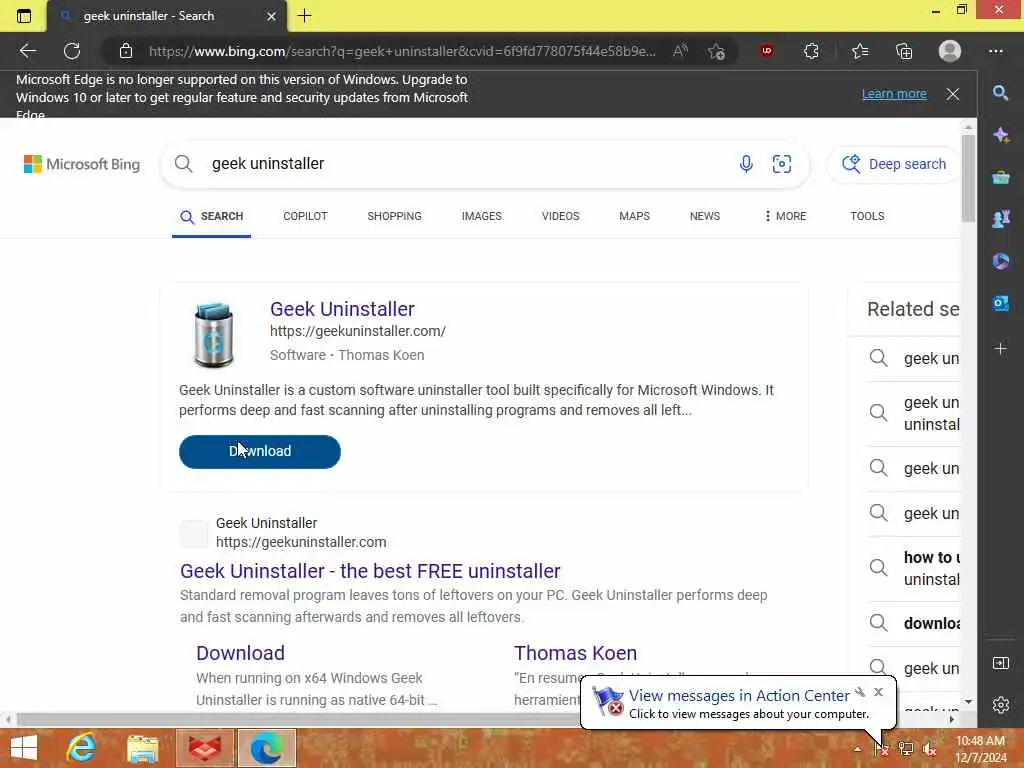Submit search with magnifier icon
1024x768 pixels.
[184, 164]
